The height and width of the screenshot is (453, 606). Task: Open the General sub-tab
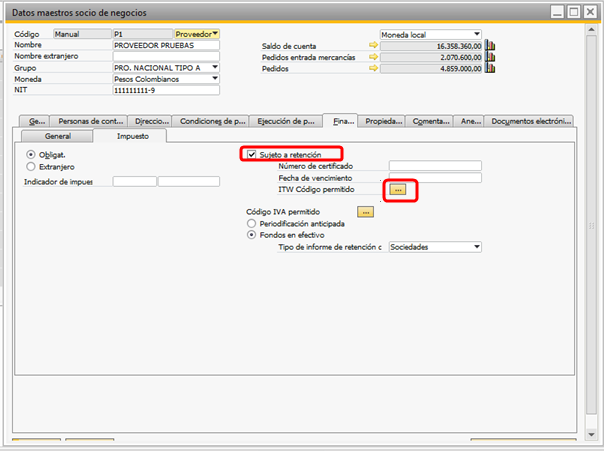pyautogui.click(x=57, y=135)
